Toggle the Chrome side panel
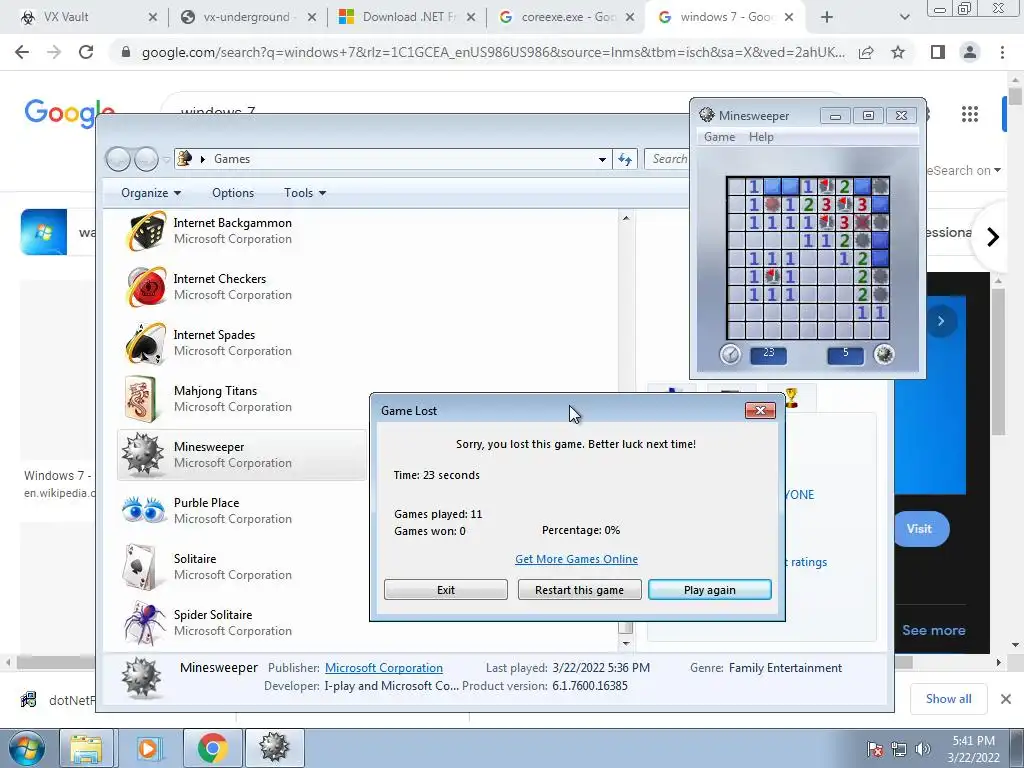 (938, 52)
